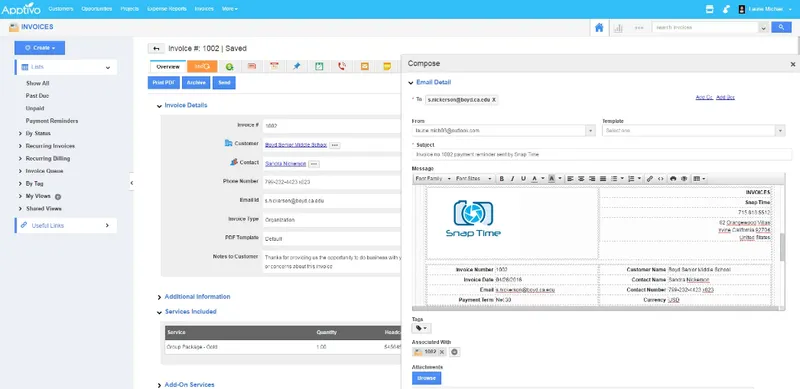Add another associated object with plus icon
This screenshot has width=800, height=389.
[x=455, y=352]
